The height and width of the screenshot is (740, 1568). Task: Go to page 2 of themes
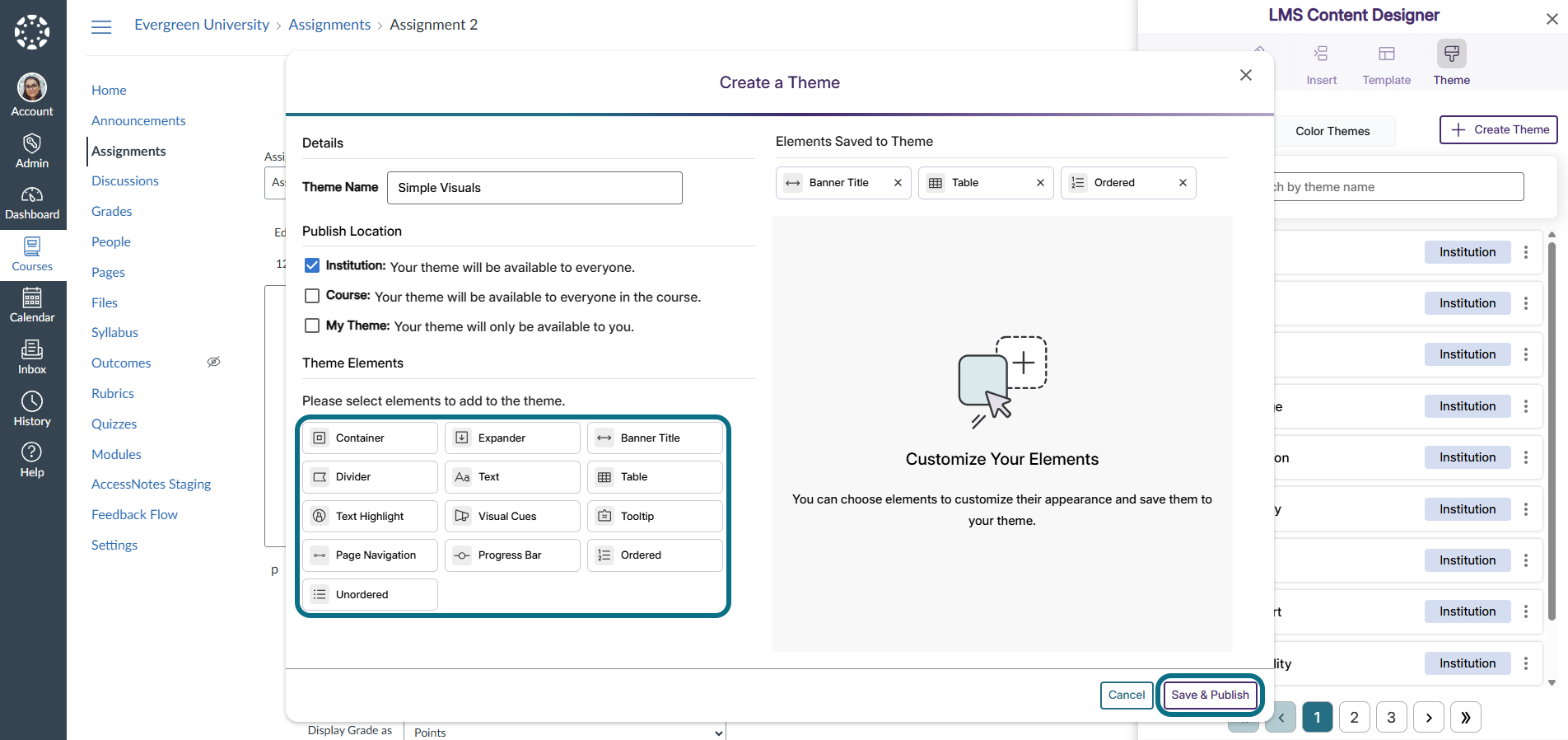(1355, 717)
